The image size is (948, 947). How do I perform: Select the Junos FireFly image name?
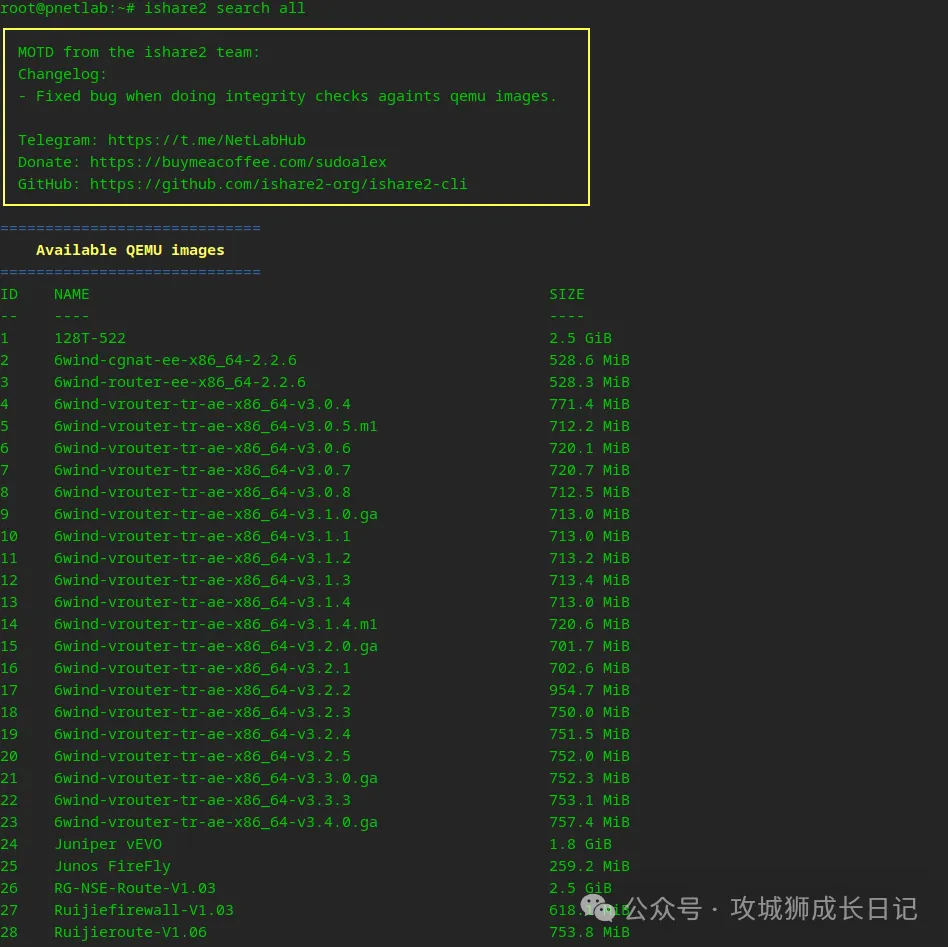(x=112, y=866)
